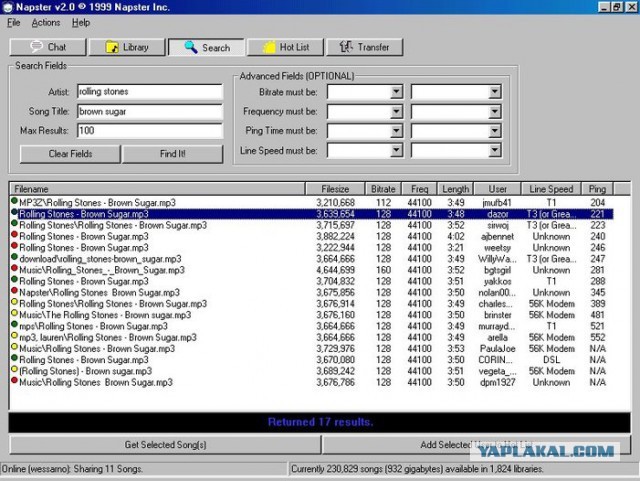Click yellow status dot for vegeta row
Screen dimensions: 640x481
click(14, 369)
